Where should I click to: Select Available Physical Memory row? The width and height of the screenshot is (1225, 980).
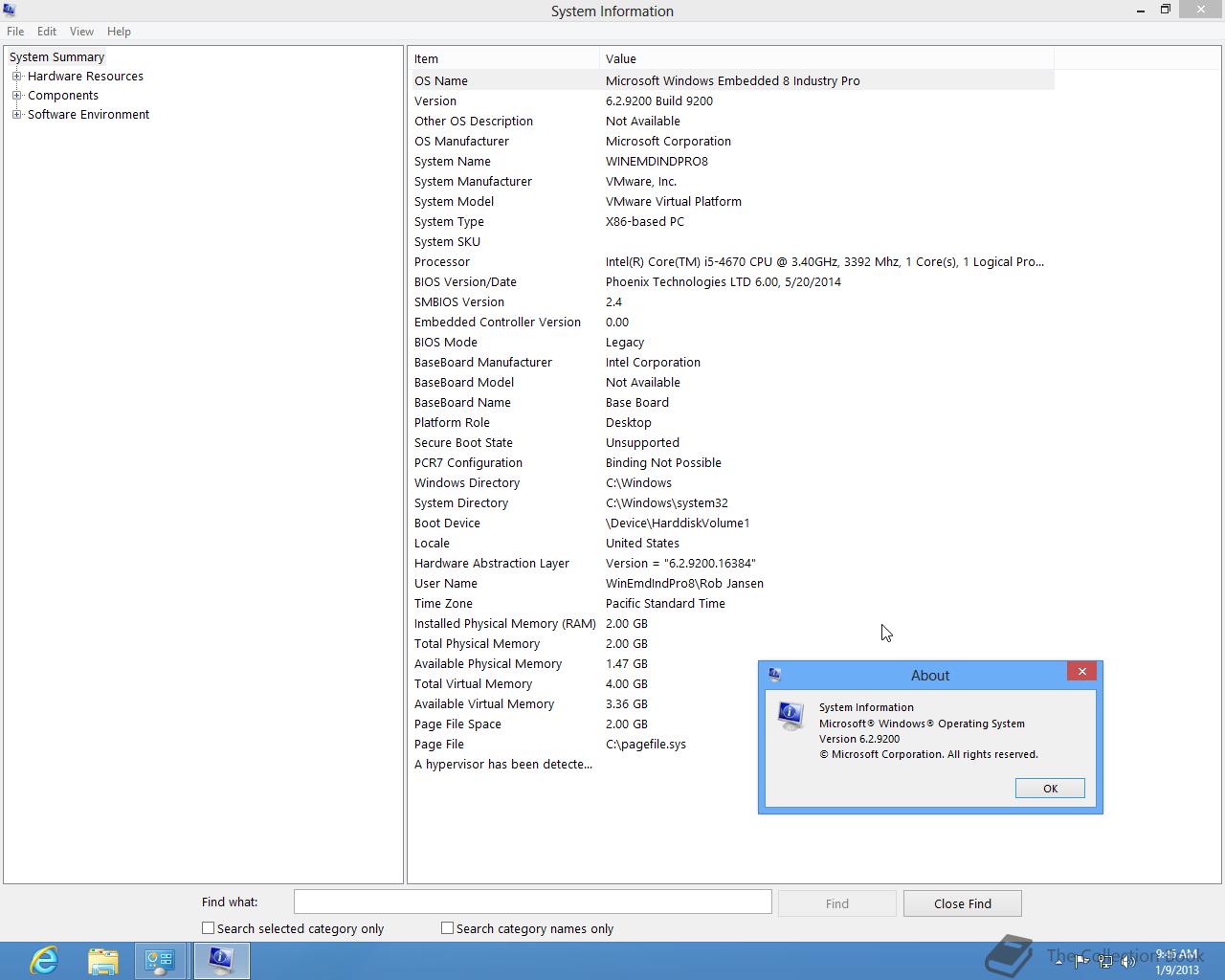point(732,663)
